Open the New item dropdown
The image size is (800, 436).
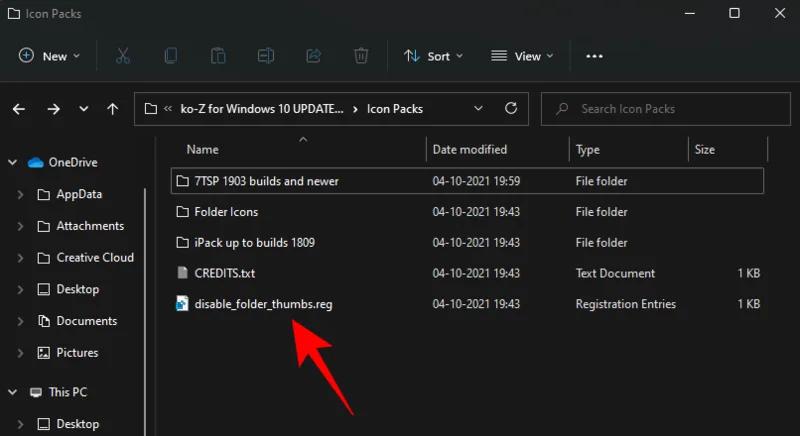pyautogui.click(x=49, y=56)
